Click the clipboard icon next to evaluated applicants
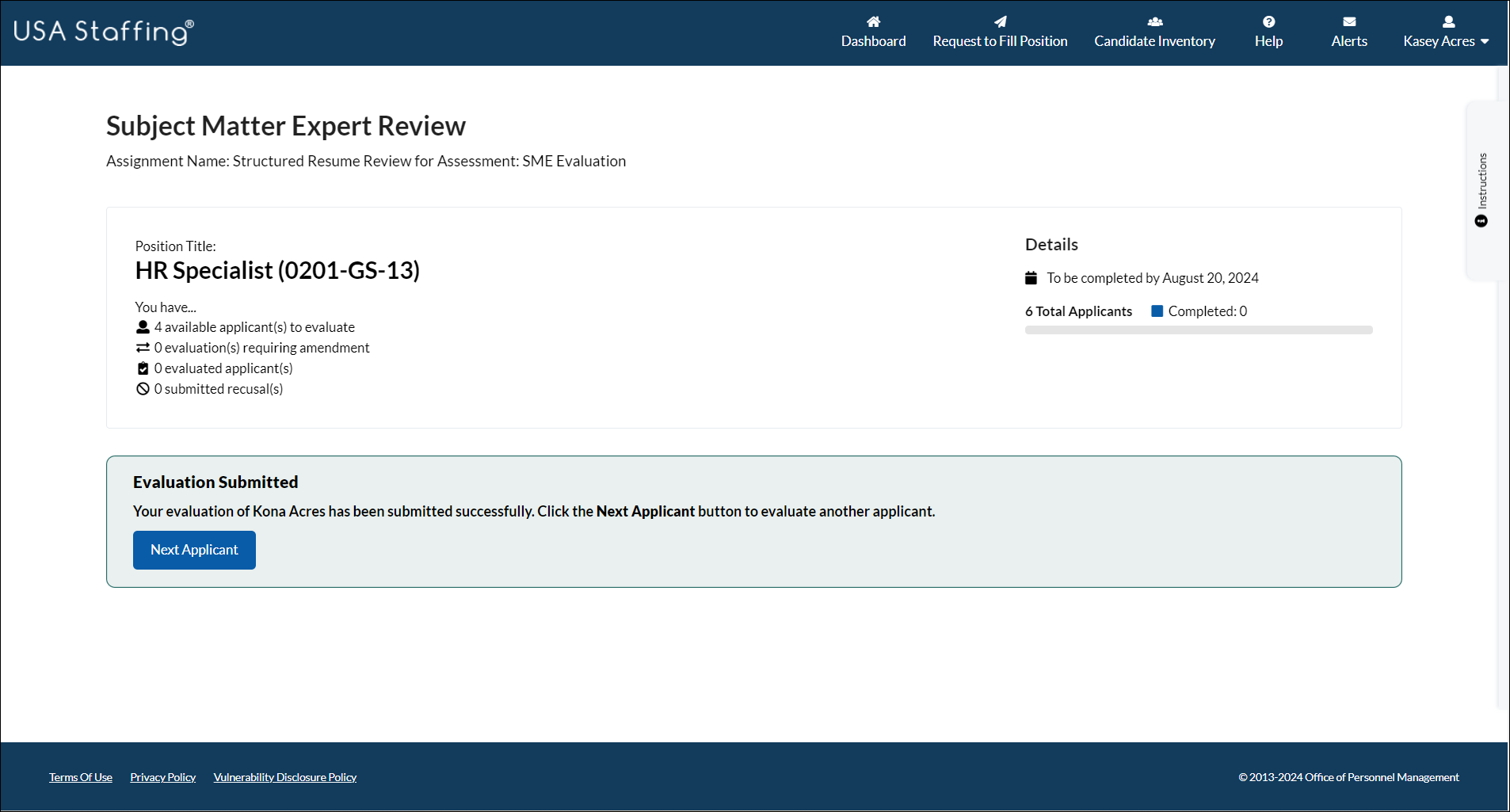Image resolution: width=1510 pixels, height=812 pixels. tap(142, 368)
